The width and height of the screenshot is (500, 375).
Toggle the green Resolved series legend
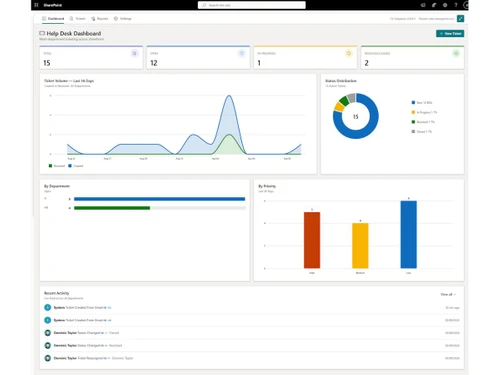click(x=57, y=166)
